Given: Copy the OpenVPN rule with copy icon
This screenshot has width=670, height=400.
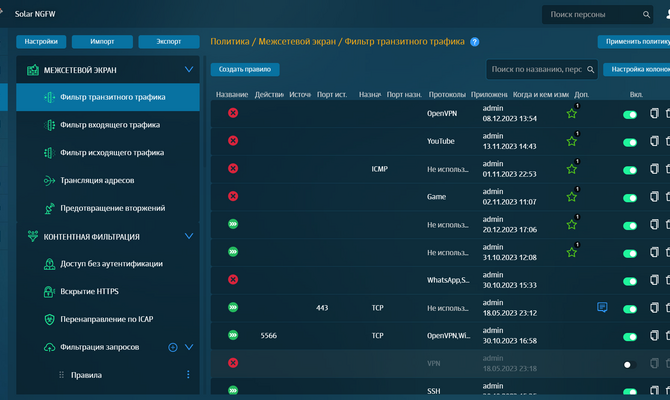Looking at the screenshot, I should pos(654,113).
